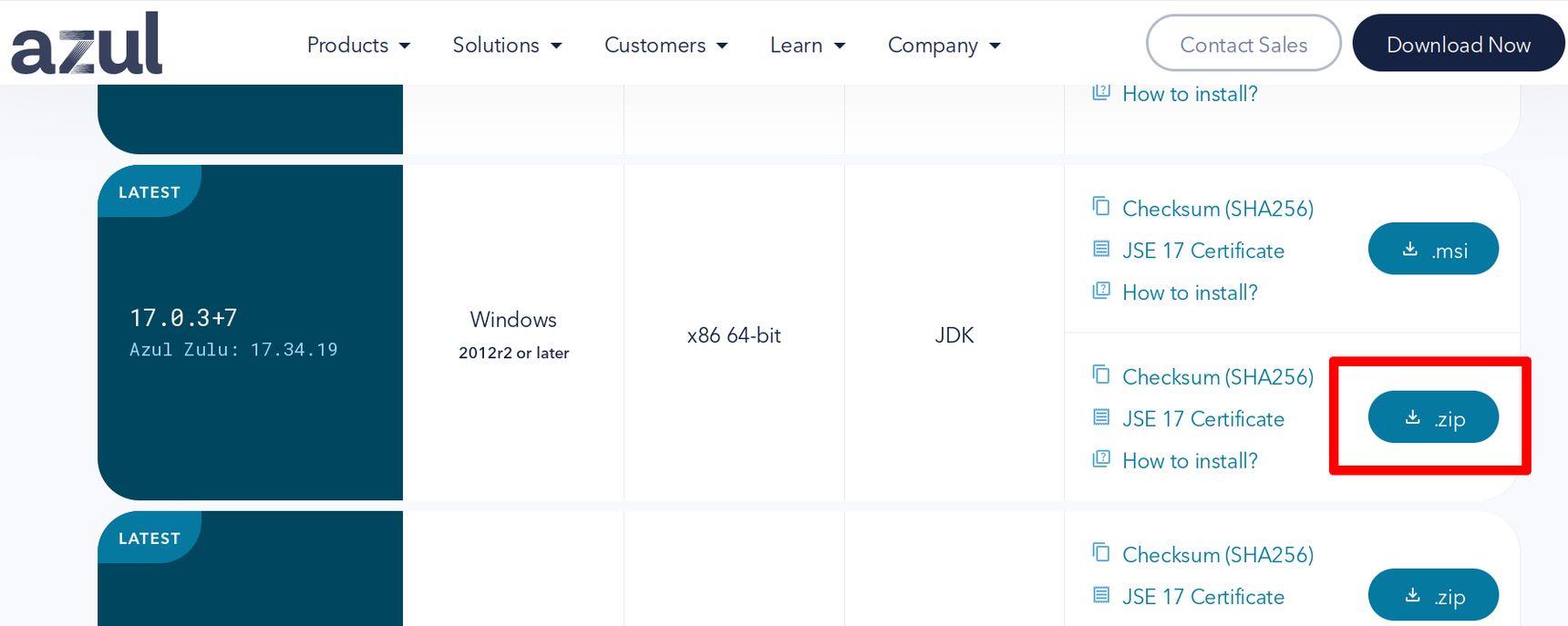This screenshot has height=626, width=1568.
Task: Click the LATEST badge above 17.0.3+7
Action: [150, 191]
